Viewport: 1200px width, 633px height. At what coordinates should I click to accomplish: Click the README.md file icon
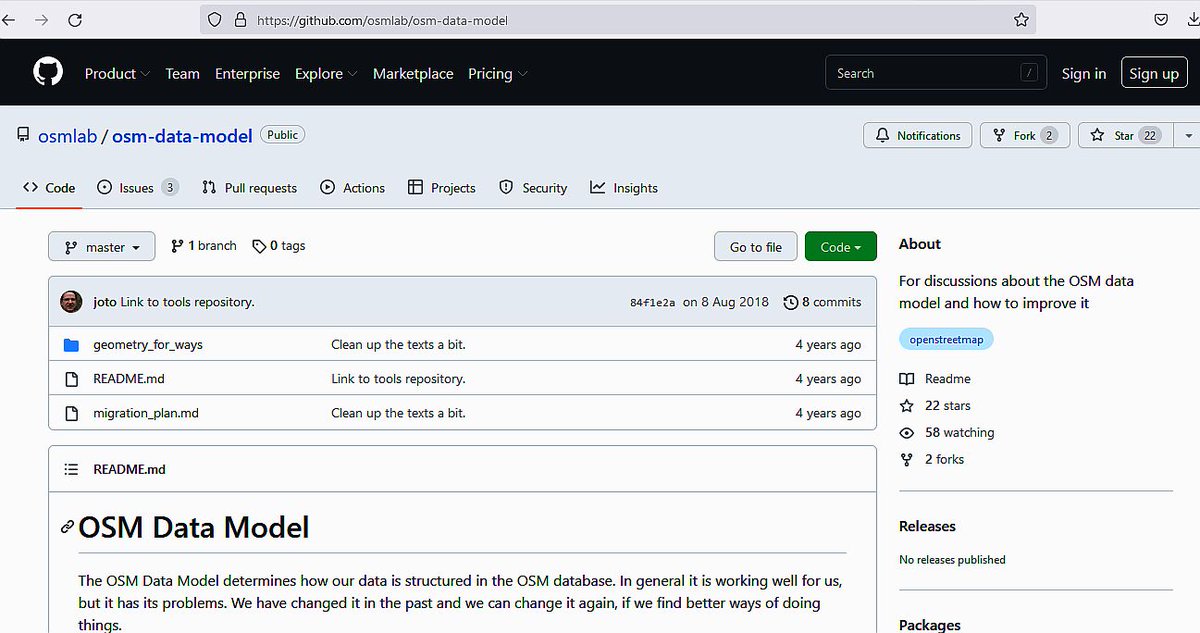coord(71,379)
